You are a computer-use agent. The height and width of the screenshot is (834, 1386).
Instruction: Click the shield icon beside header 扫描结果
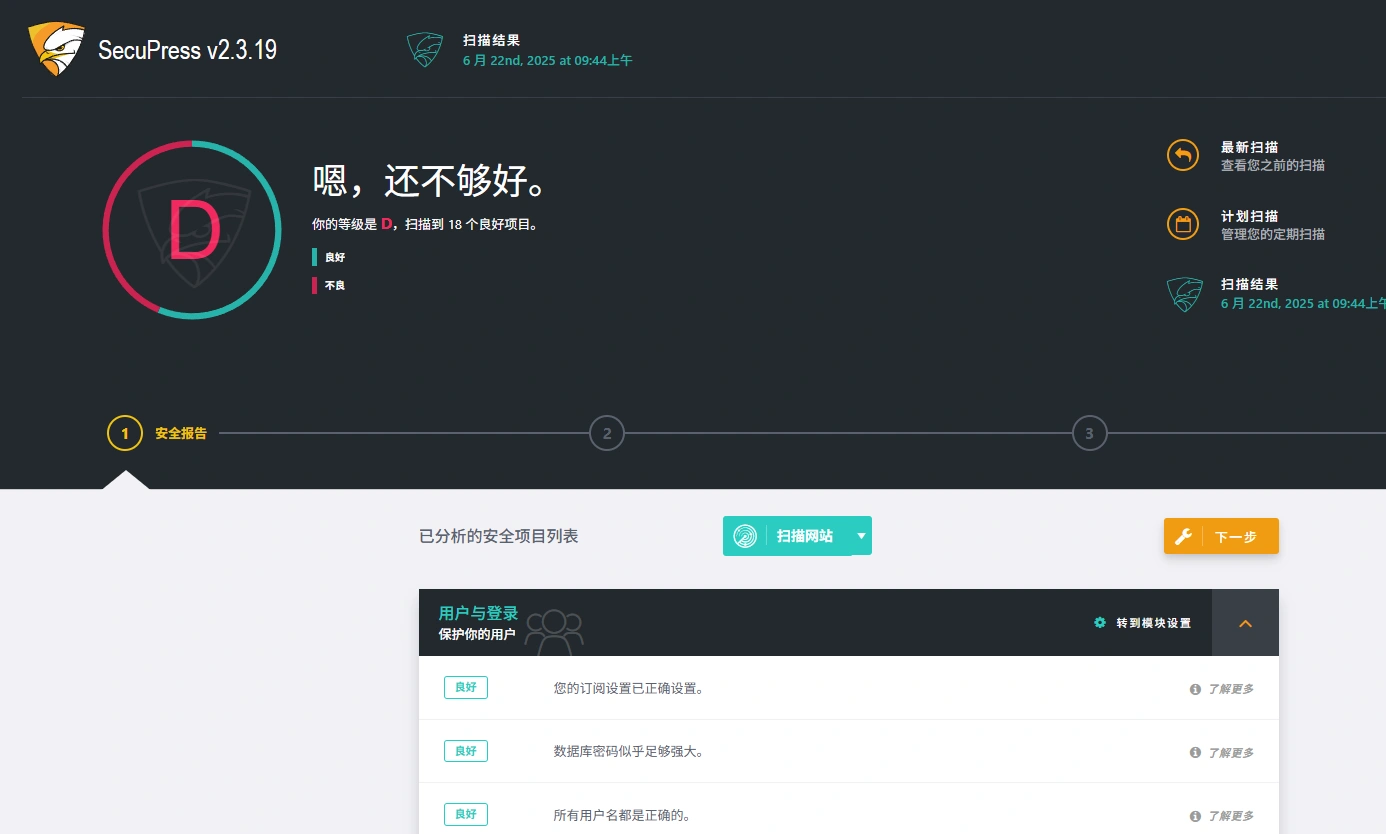coord(424,49)
